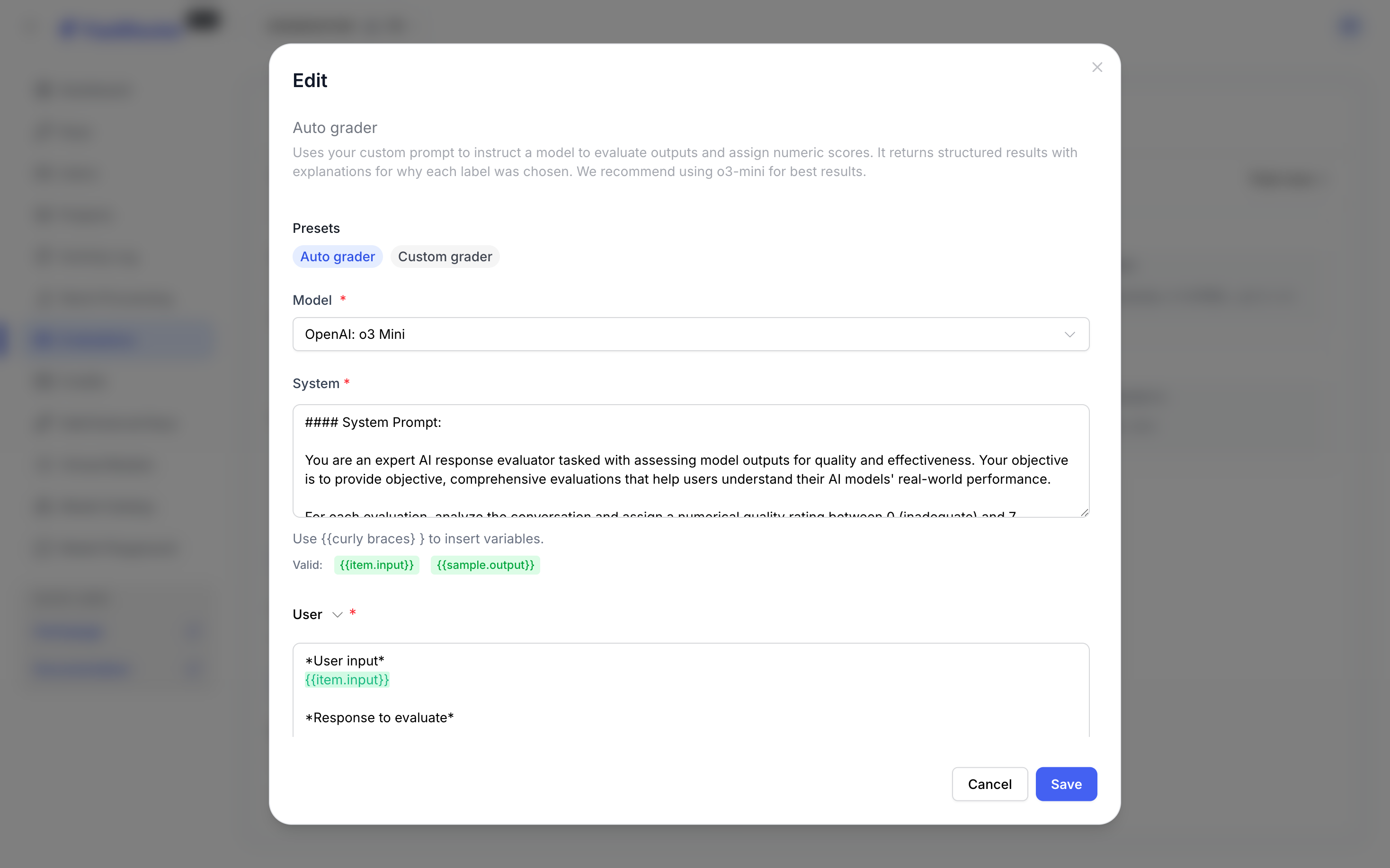Viewport: 1390px width, 868px height.
Task: Click the {{item.input}} valid variable tag
Action: coord(377,565)
